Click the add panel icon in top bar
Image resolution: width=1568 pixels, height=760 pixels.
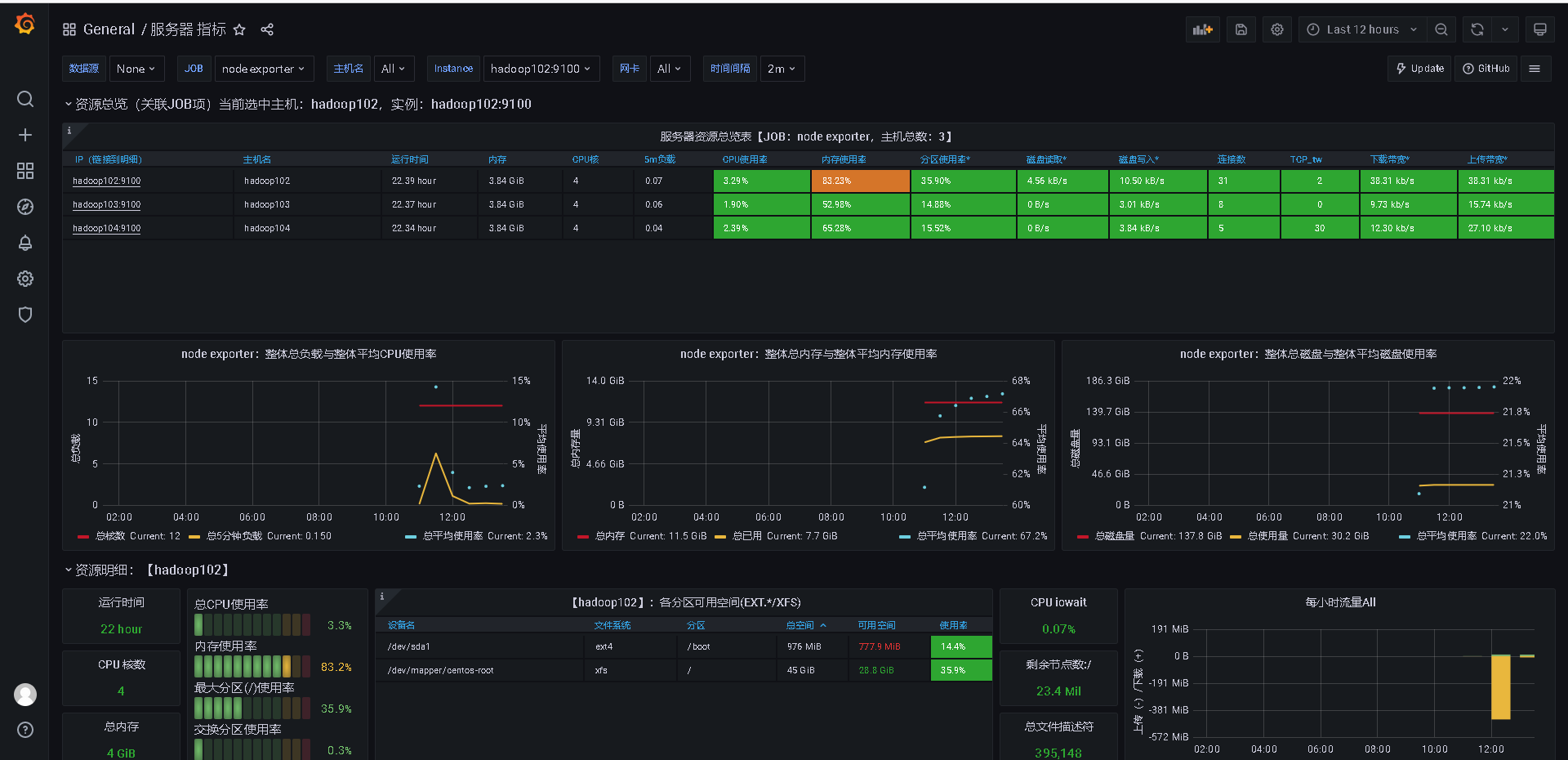[1202, 29]
